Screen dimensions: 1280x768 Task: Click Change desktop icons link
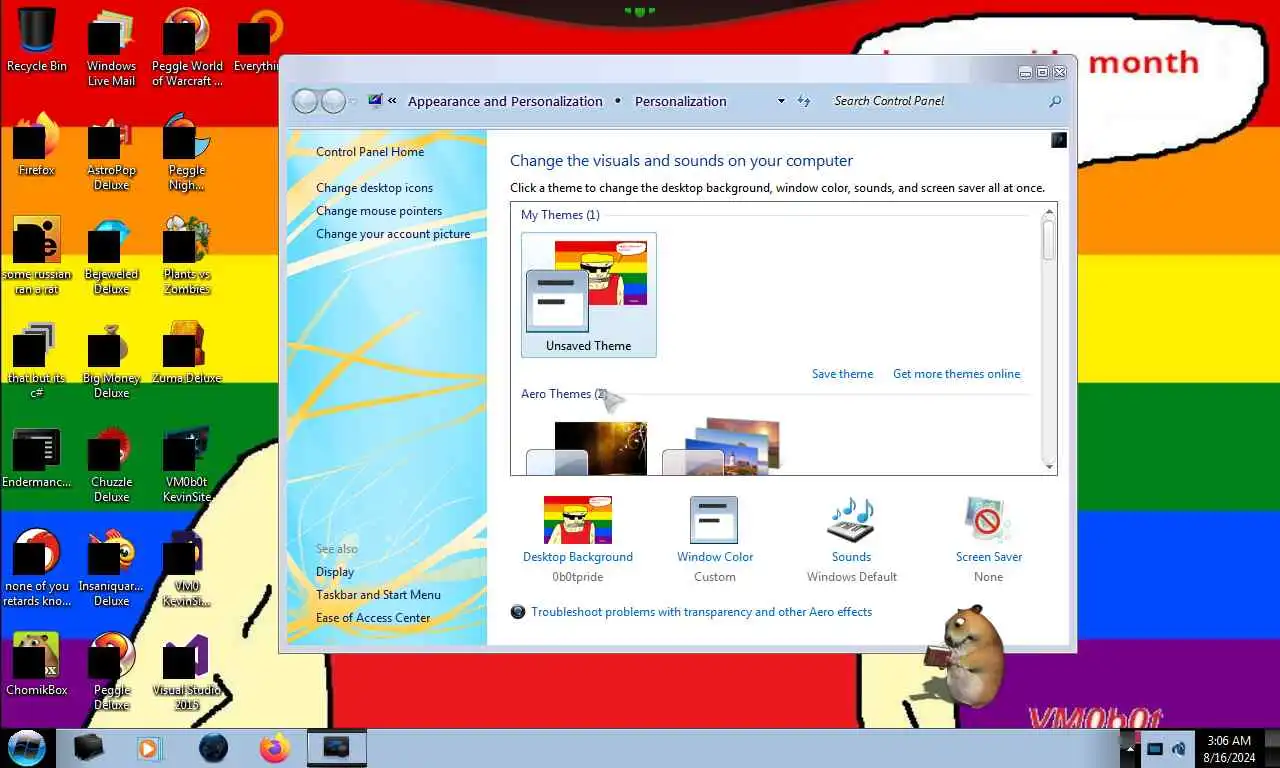(374, 188)
